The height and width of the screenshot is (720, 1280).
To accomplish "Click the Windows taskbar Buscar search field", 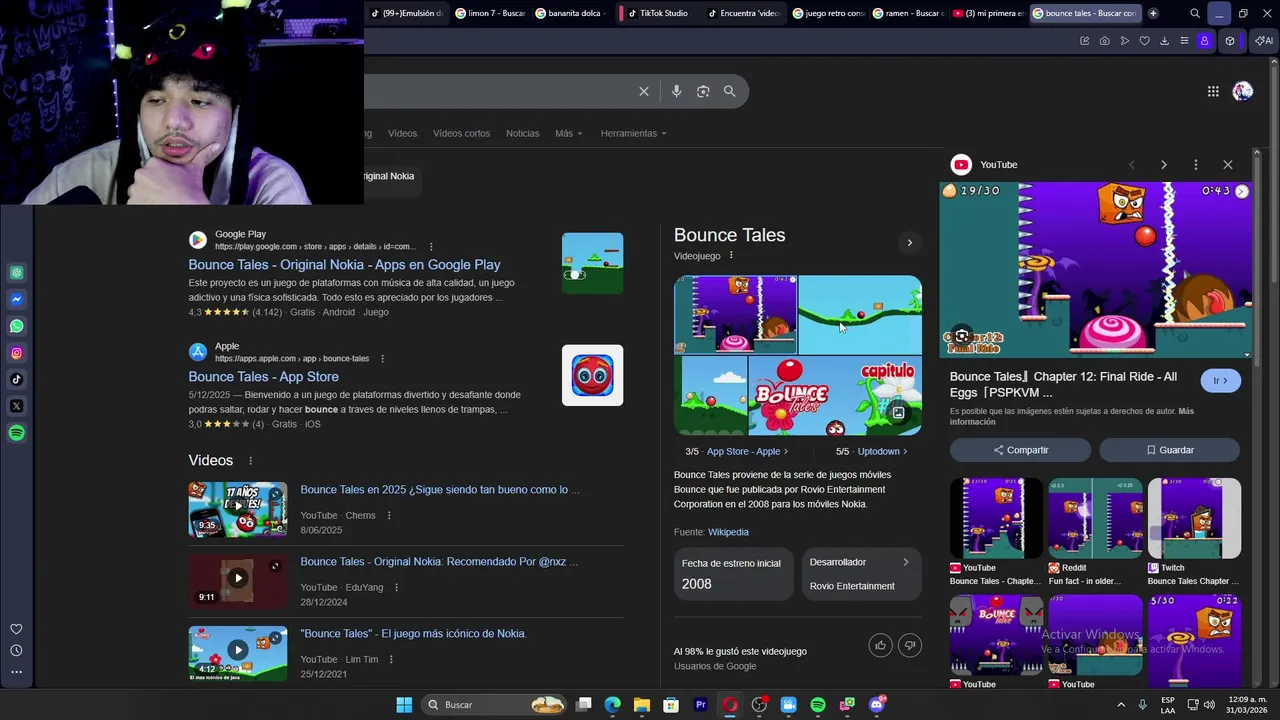I will [x=495, y=705].
